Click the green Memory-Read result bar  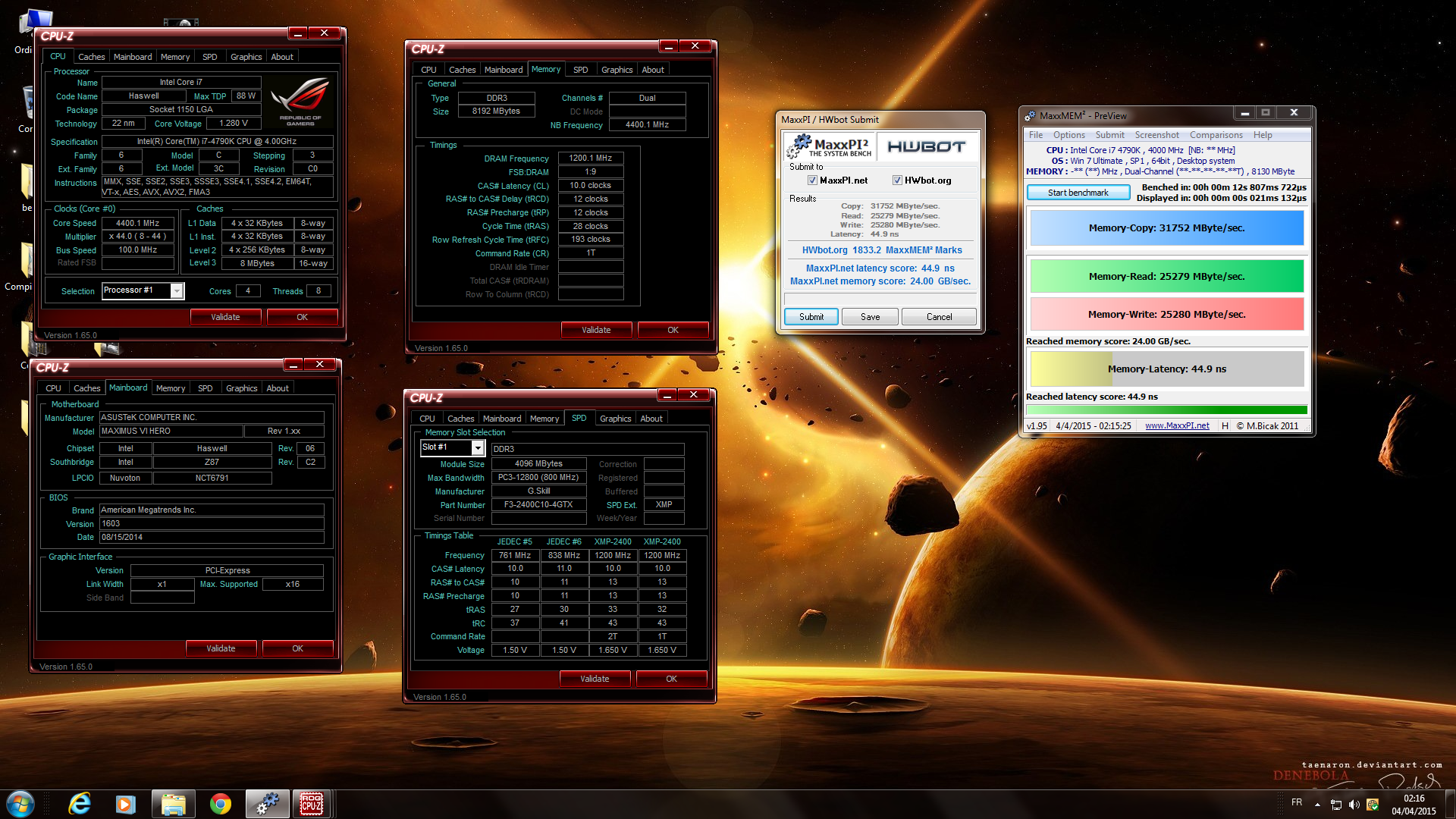pyautogui.click(x=1166, y=276)
